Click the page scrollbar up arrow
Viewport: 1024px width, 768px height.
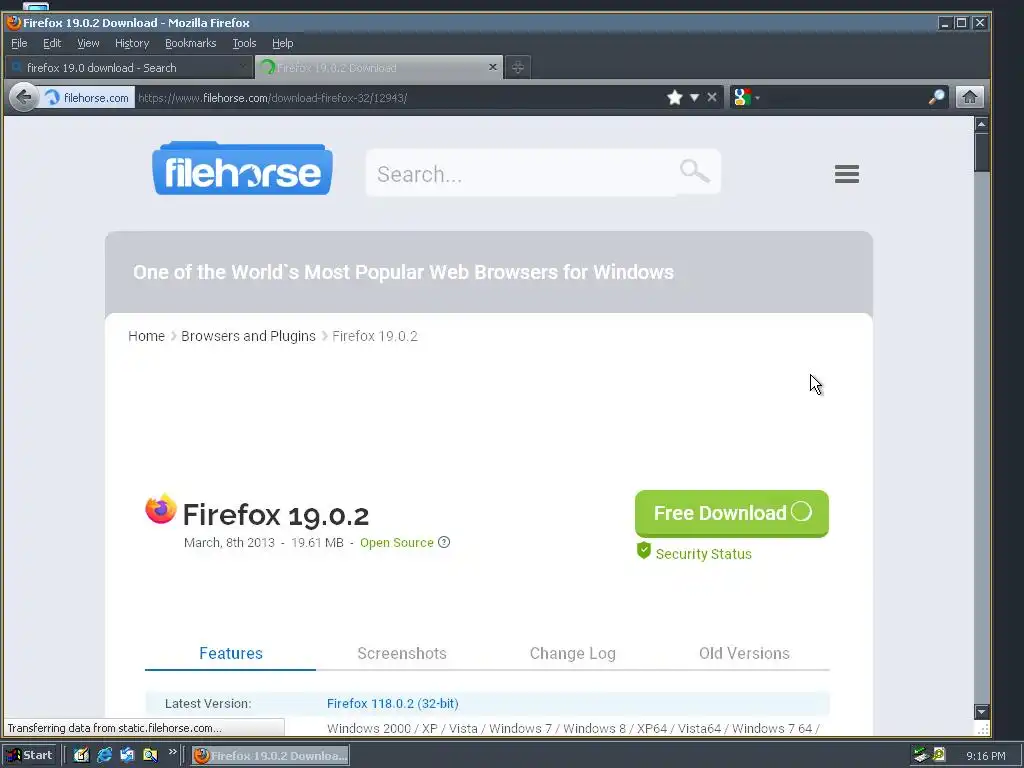(981, 124)
